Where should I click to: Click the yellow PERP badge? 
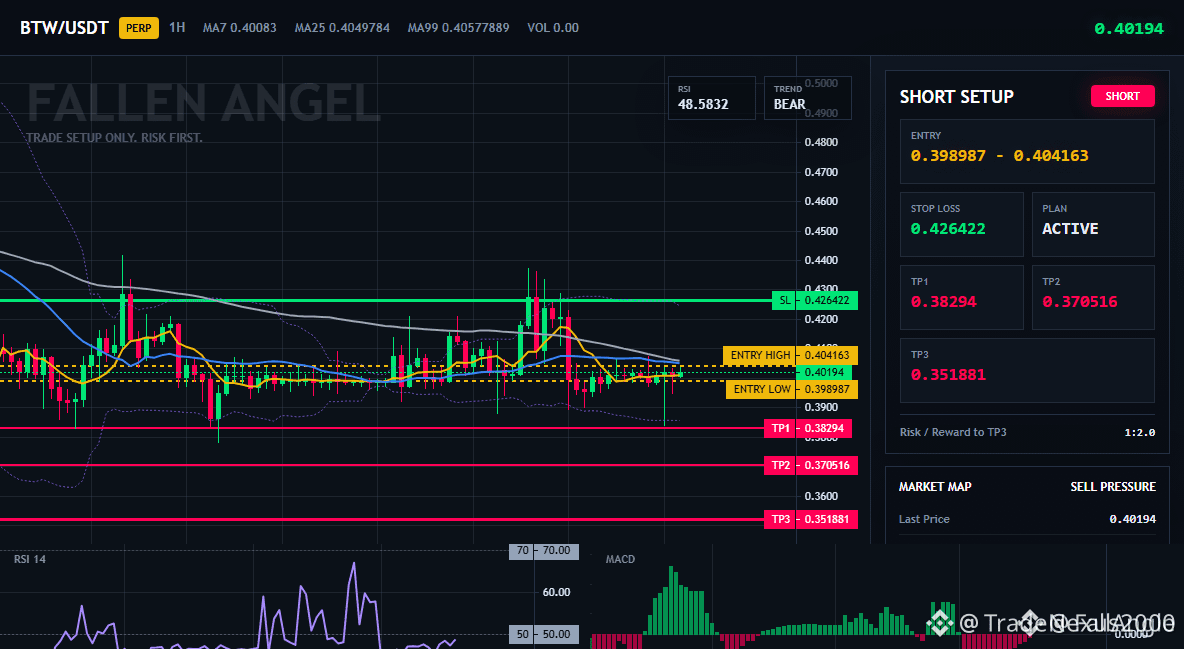pos(139,28)
